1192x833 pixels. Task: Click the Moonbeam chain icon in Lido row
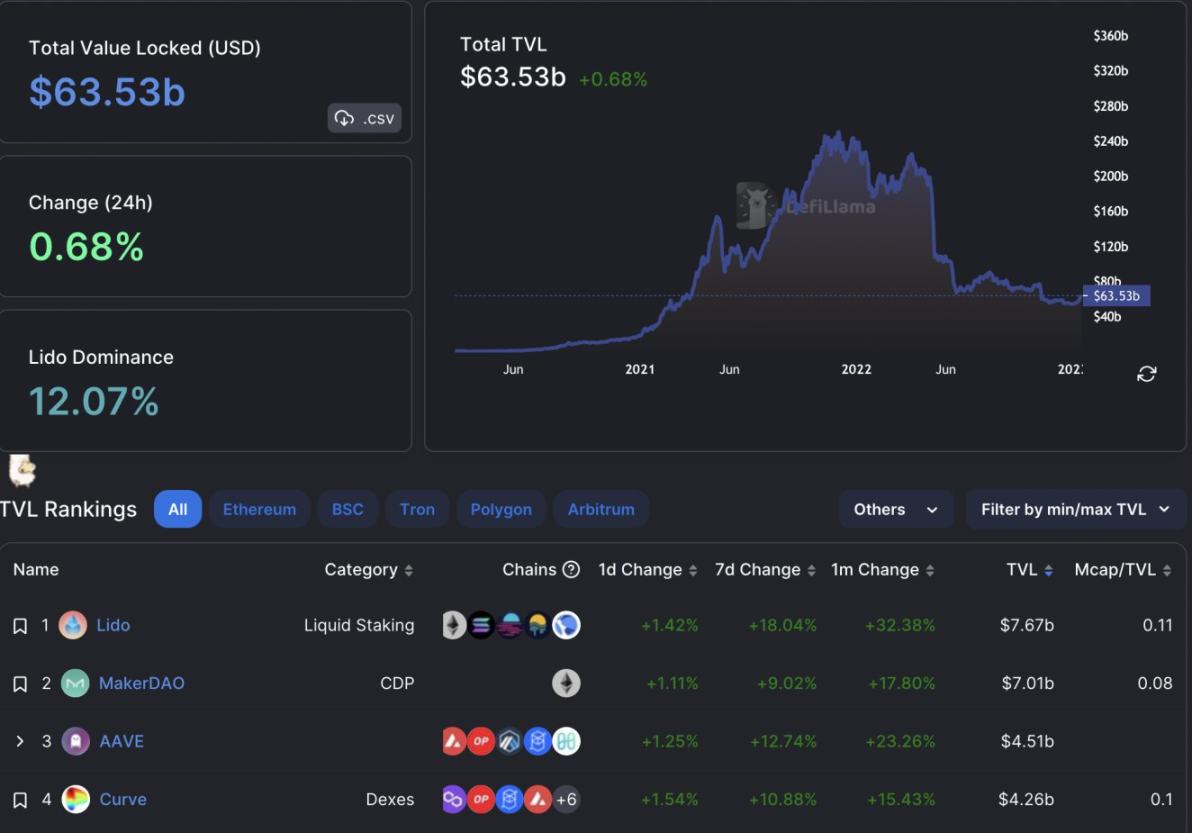[509, 625]
